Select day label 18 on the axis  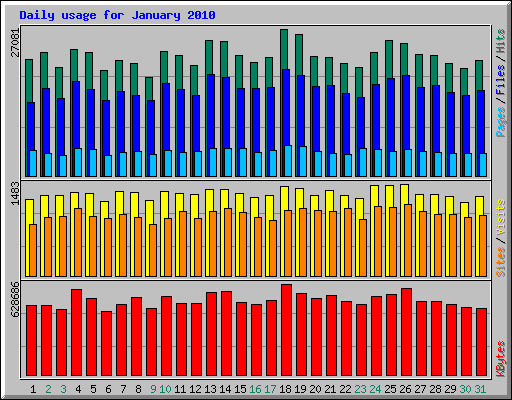(x=285, y=389)
